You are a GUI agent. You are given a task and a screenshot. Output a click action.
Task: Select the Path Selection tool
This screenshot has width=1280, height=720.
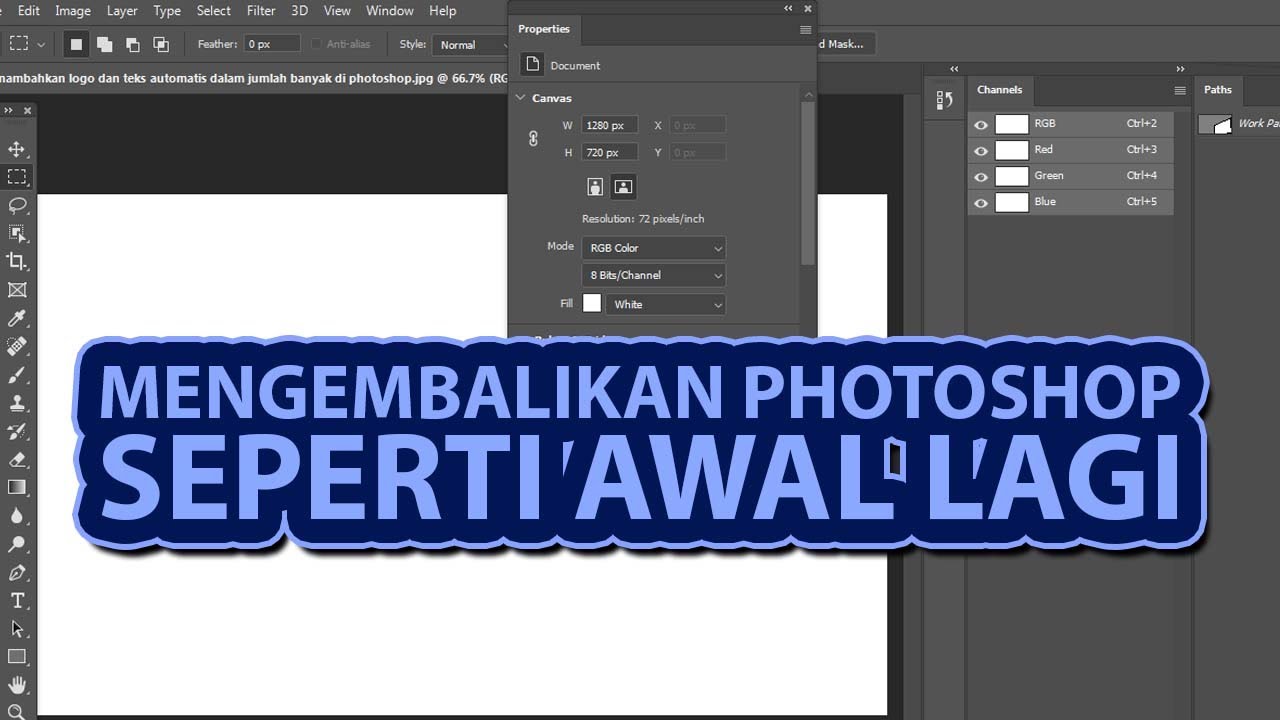(17, 629)
